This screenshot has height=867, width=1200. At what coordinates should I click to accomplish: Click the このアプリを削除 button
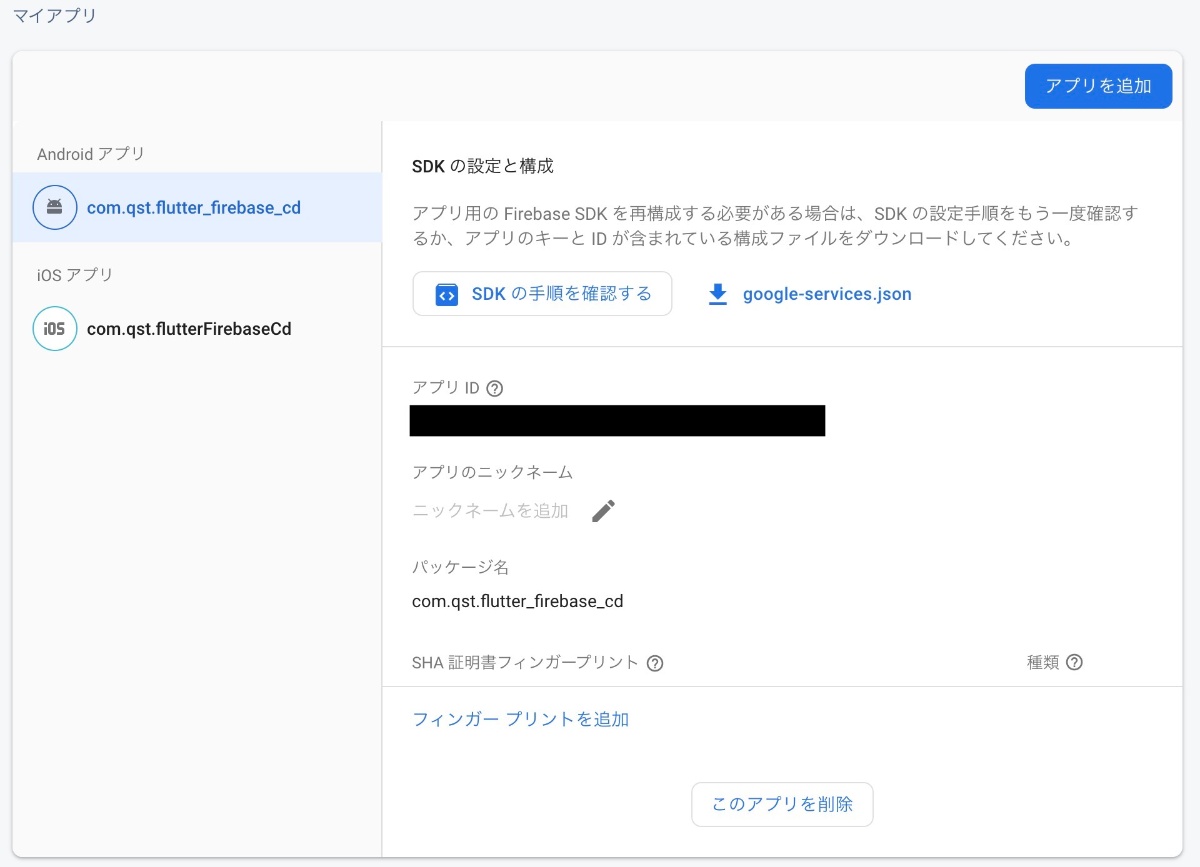(782, 804)
